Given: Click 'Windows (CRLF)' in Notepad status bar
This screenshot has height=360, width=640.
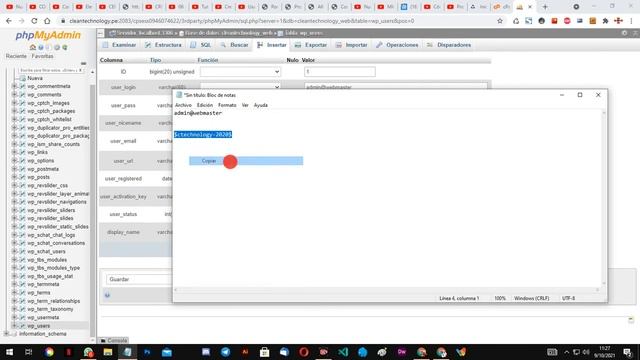Looking at the screenshot, I should click(531, 298).
